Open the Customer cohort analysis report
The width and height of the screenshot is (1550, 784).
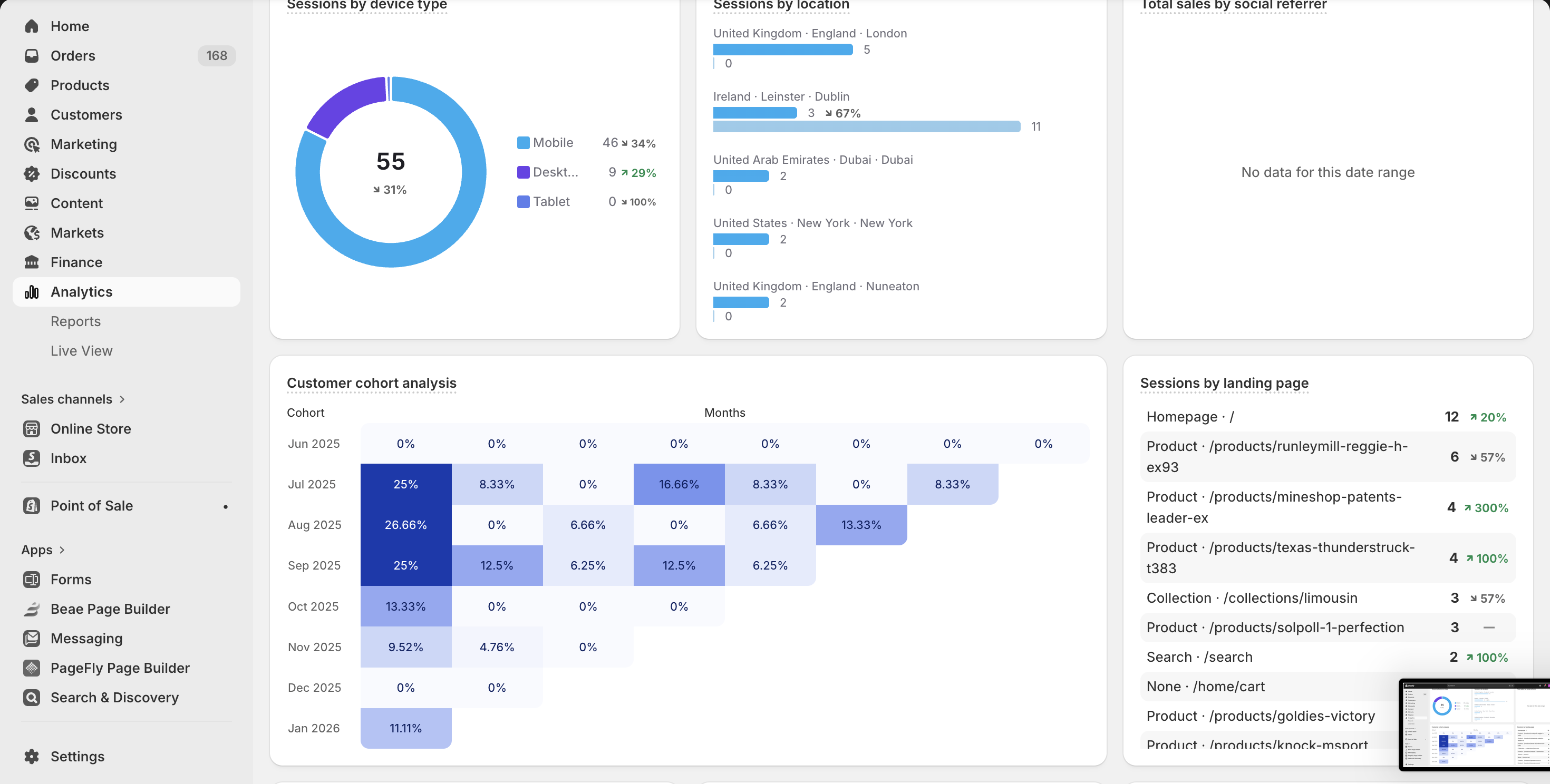click(x=371, y=383)
